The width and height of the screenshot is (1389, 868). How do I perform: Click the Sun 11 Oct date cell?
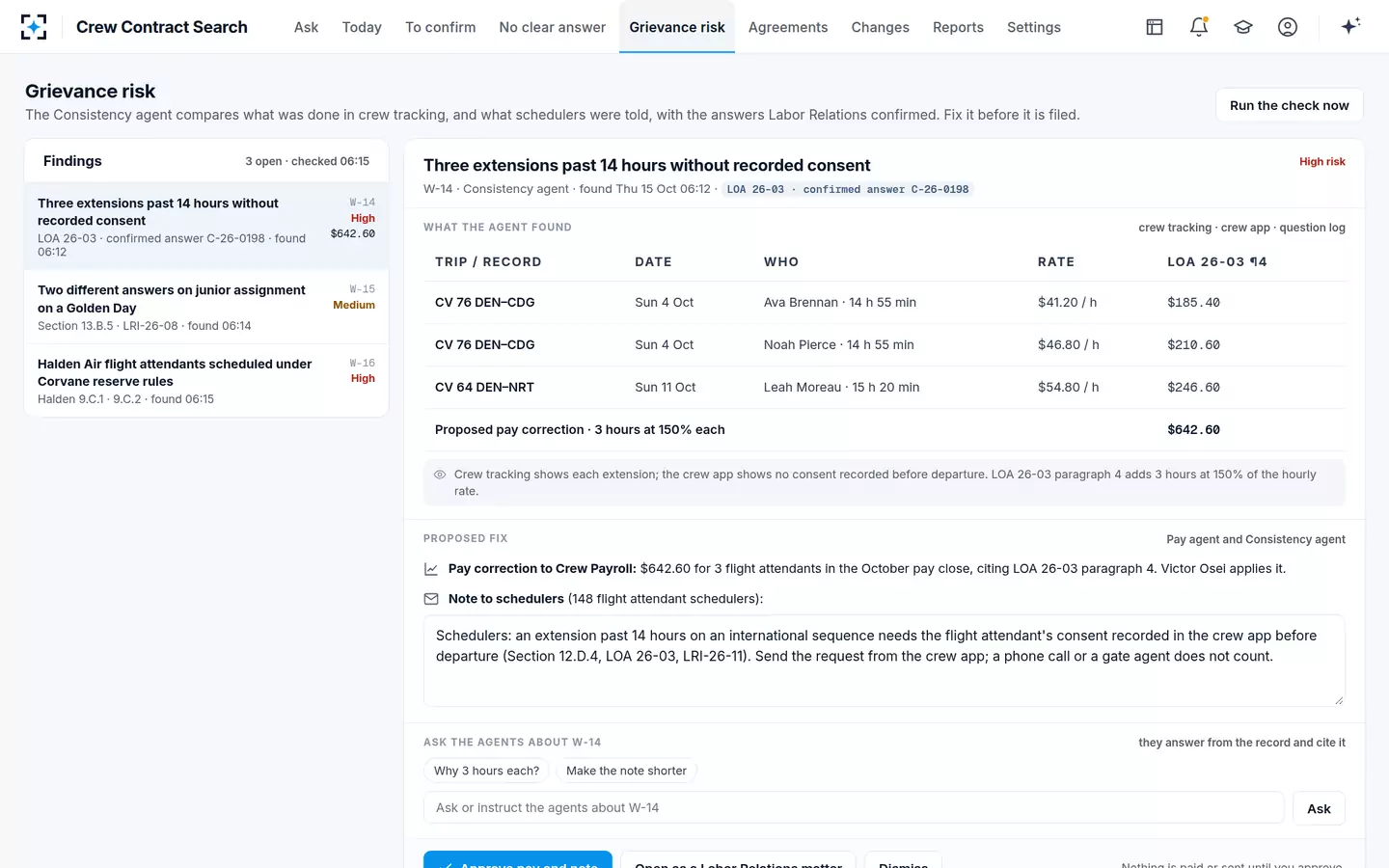(666, 387)
